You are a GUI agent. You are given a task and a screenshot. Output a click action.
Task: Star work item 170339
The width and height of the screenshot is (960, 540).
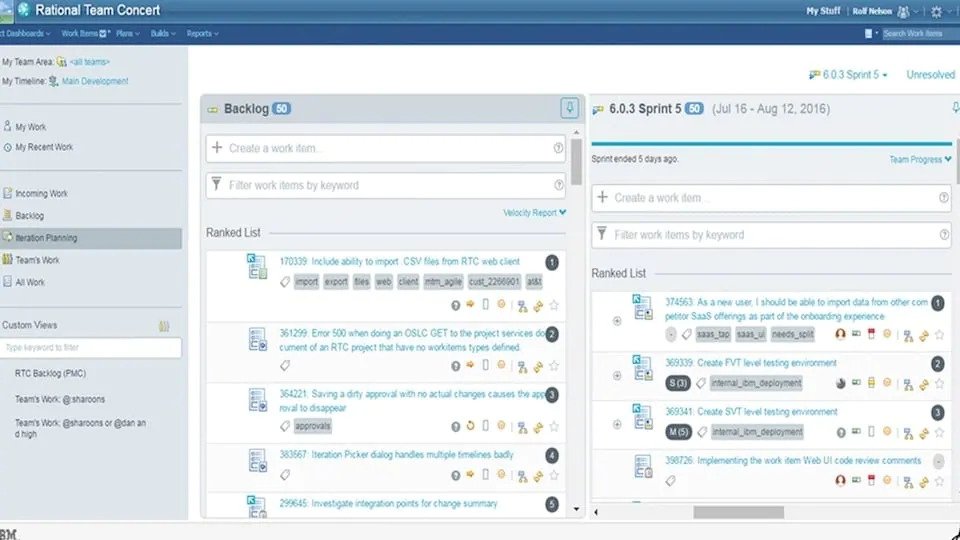click(554, 306)
